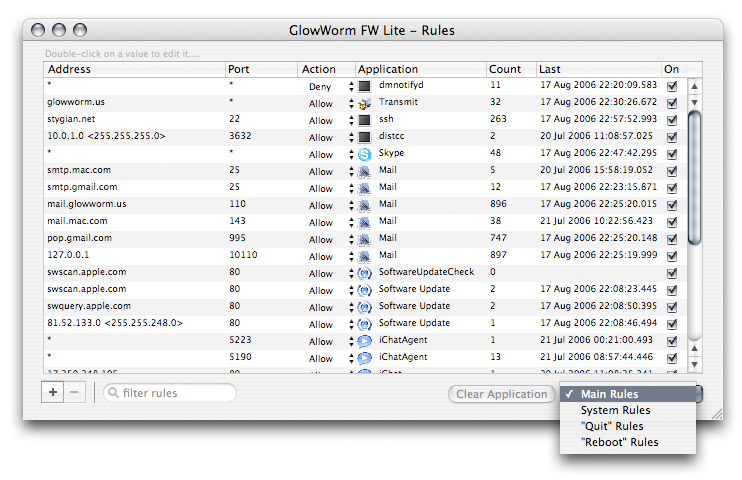
Task: Click the filter rules search field
Action: (170, 393)
